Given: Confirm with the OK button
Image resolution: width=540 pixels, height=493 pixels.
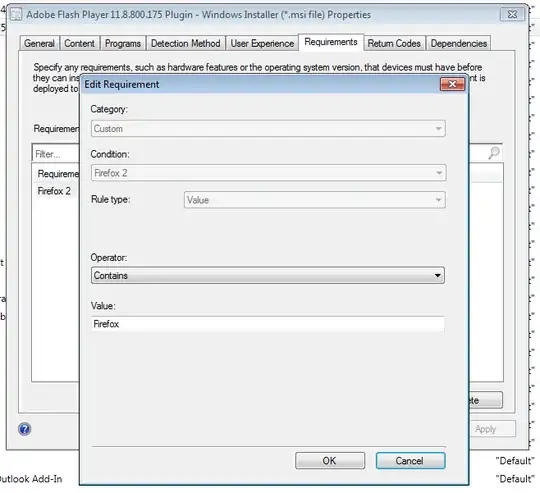Looking at the screenshot, I should (330, 461).
